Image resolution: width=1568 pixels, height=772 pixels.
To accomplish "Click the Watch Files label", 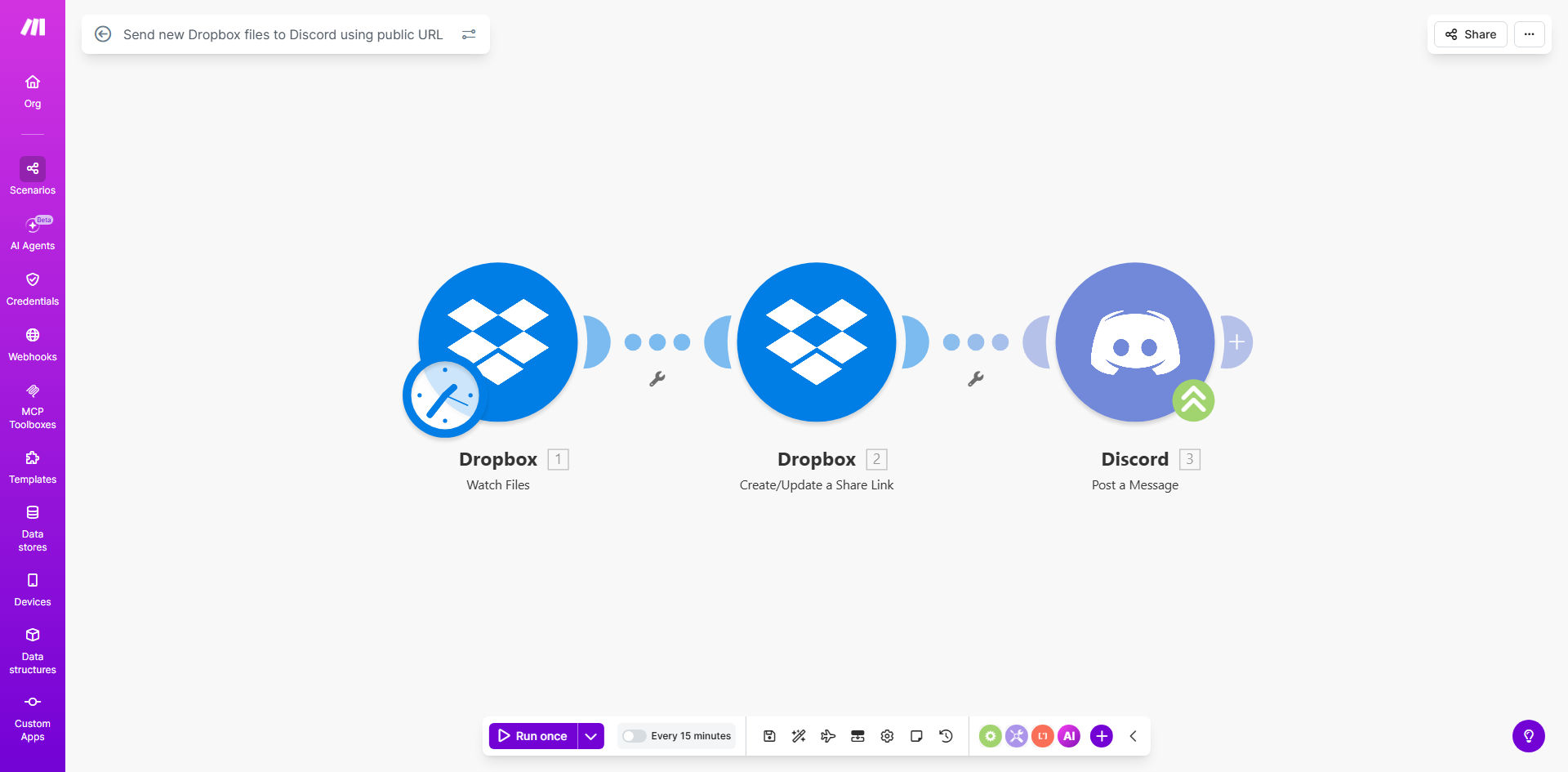I will 498,485.
